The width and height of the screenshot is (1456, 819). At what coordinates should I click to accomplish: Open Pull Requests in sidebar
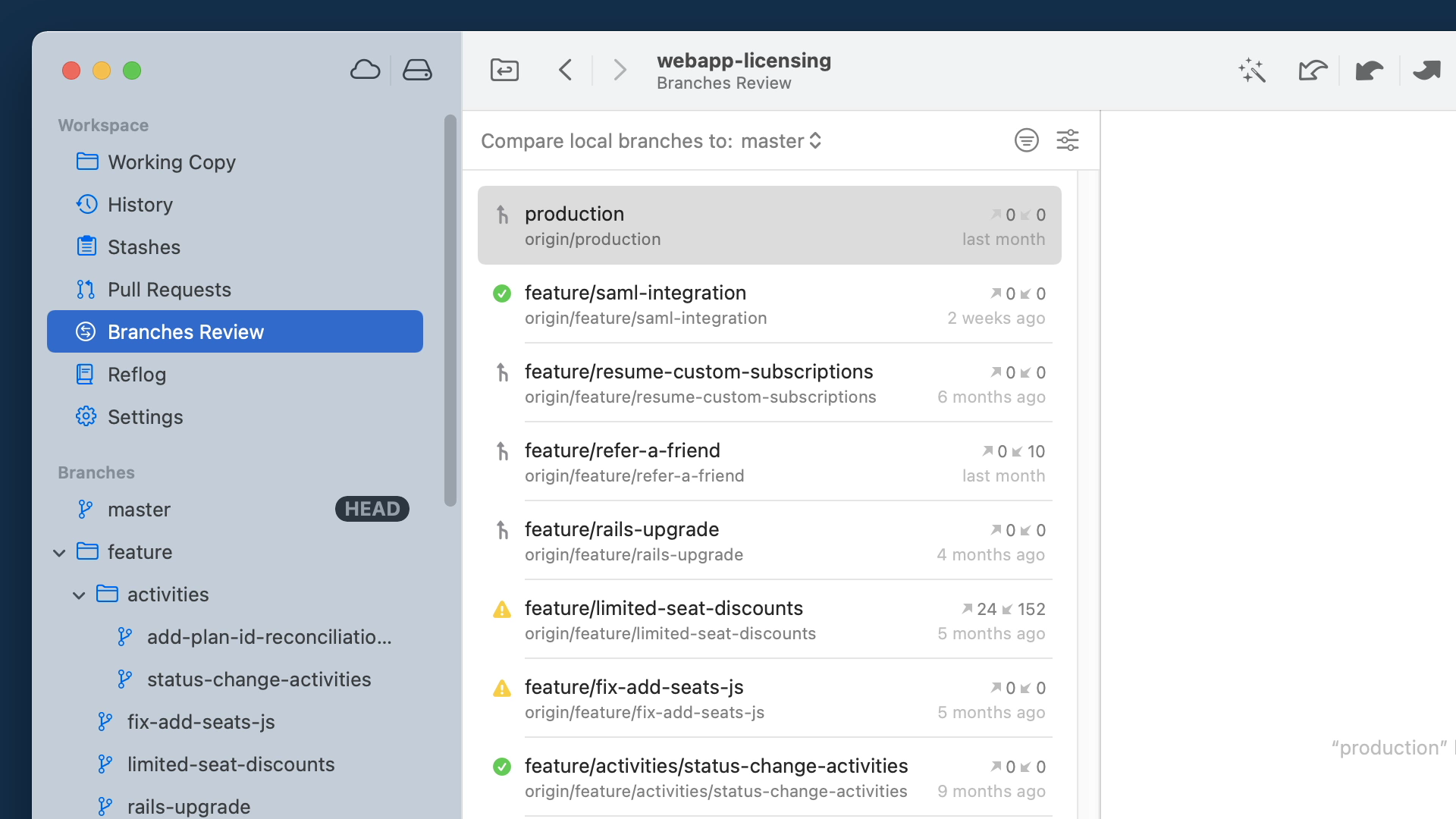(x=169, y=290)
